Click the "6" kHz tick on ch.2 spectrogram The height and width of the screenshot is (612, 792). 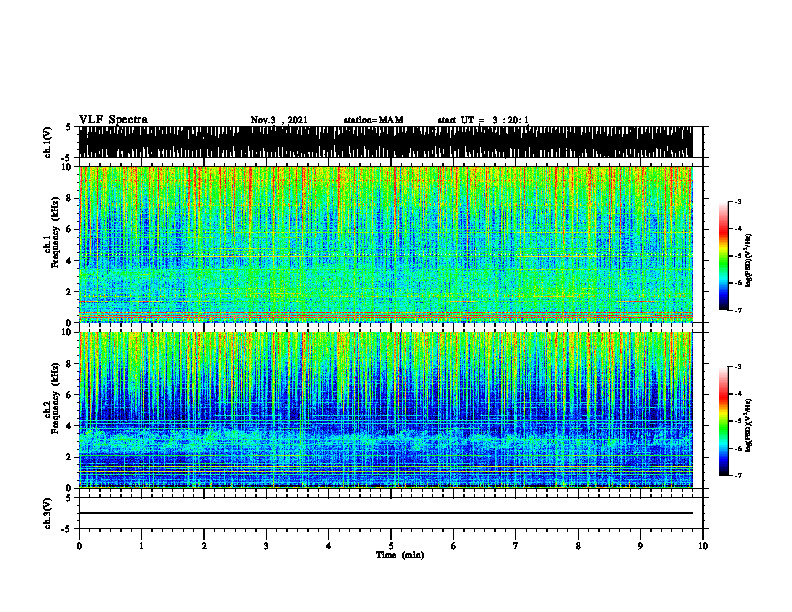(69, 395)
